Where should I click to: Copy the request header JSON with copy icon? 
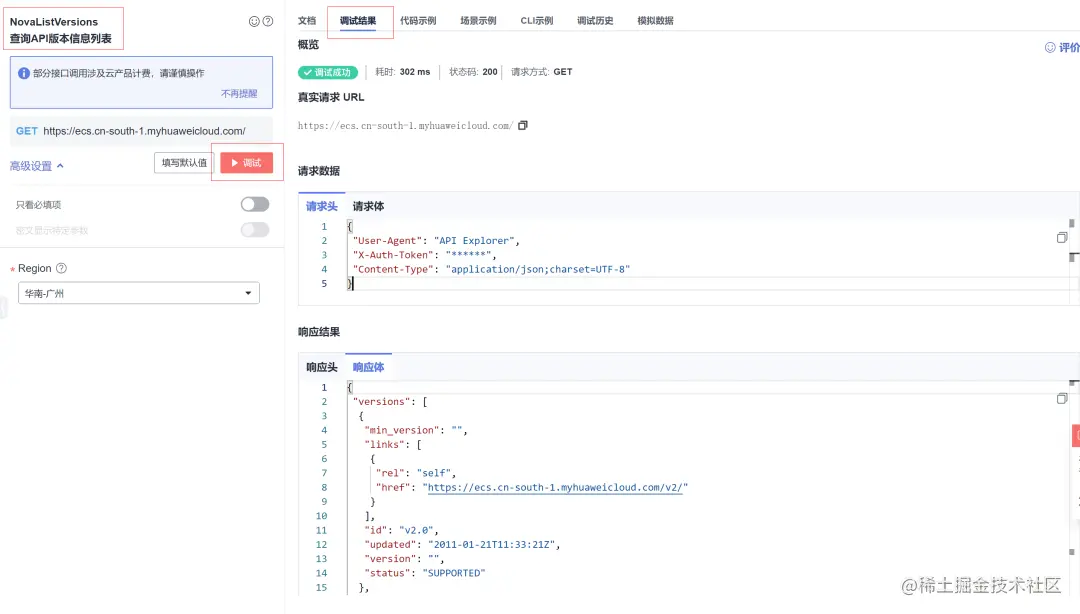point(1061,237)
